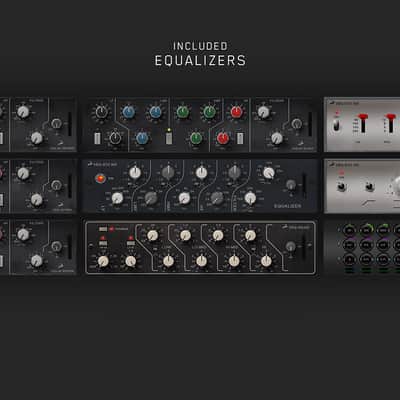Click the third lower band knob on the framed equalizer
Viewport: 400px width, 400px height.
pos(234,261)
